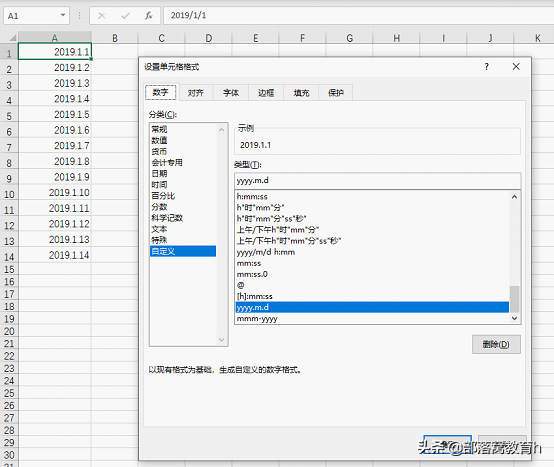This screenshot has height=467, width=554.
Task: Select column A header
Action: pos(55,37)
